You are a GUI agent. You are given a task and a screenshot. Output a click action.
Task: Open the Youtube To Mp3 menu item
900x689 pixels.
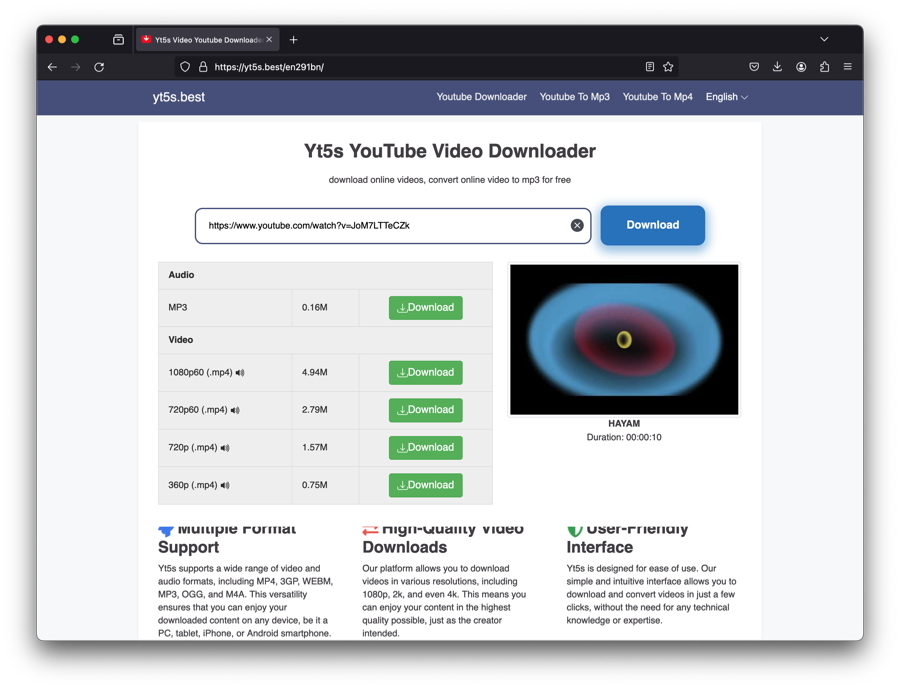pyautogui.click(x=574, y=97)
